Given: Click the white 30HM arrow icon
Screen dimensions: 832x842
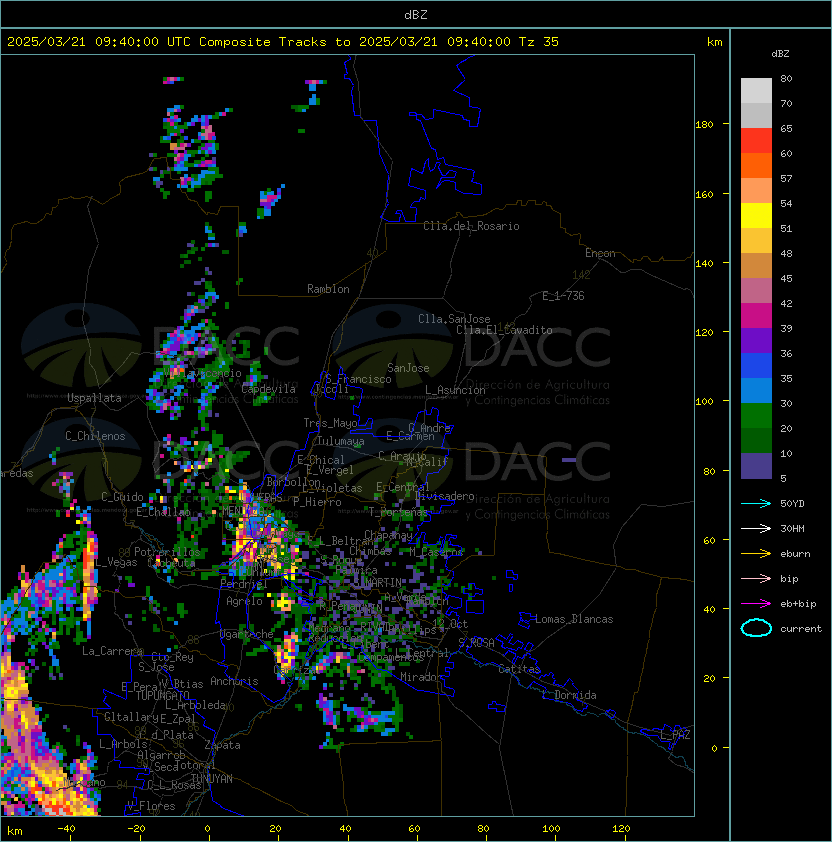Looking at the screenshot, I should click(756, 528).
